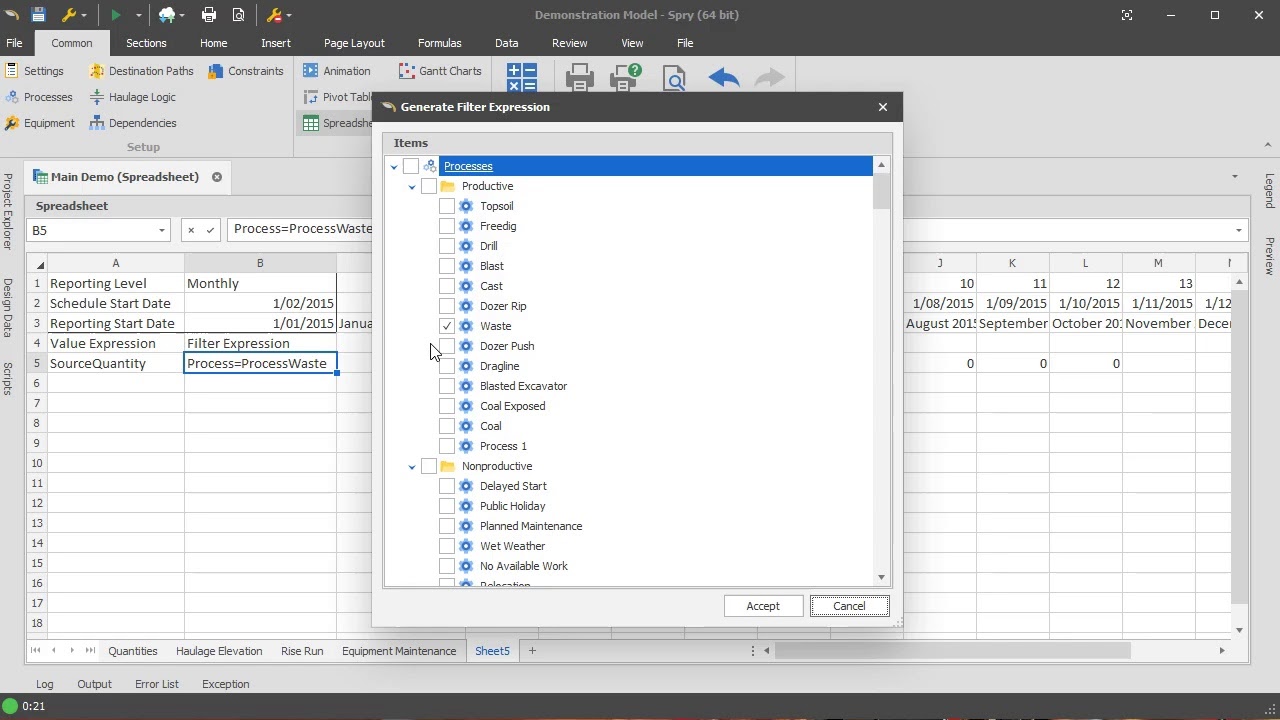Open Haulage Logic setup

tap(132, 97)
